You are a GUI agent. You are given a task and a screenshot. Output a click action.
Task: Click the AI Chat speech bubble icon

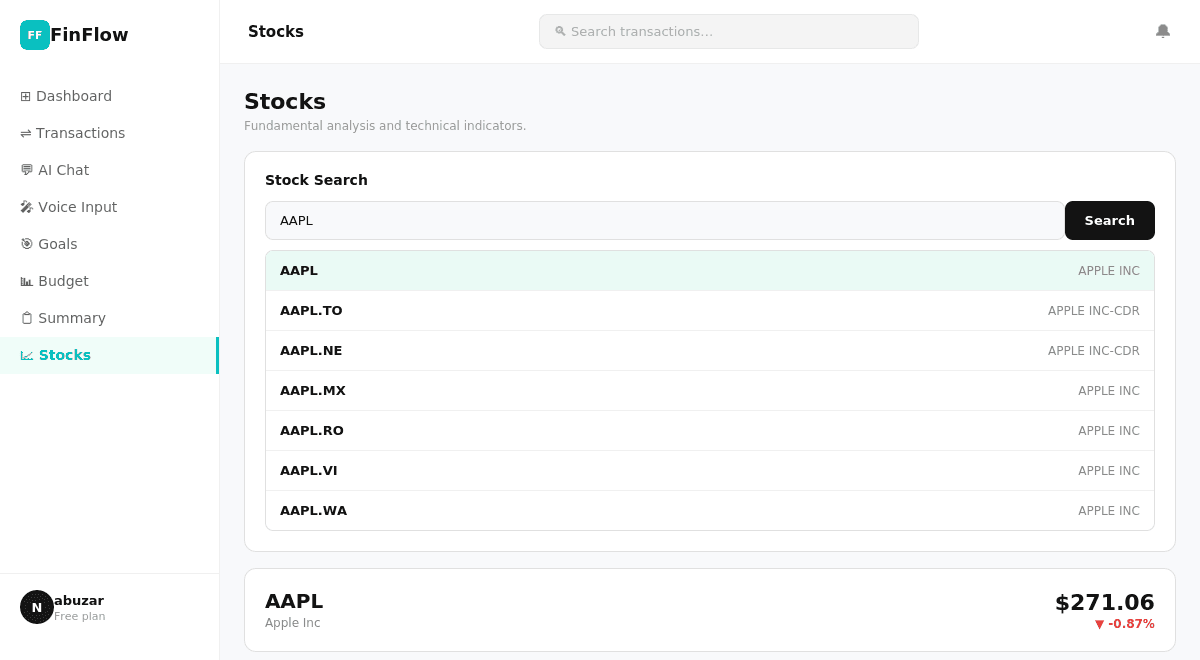pos(27,170)
